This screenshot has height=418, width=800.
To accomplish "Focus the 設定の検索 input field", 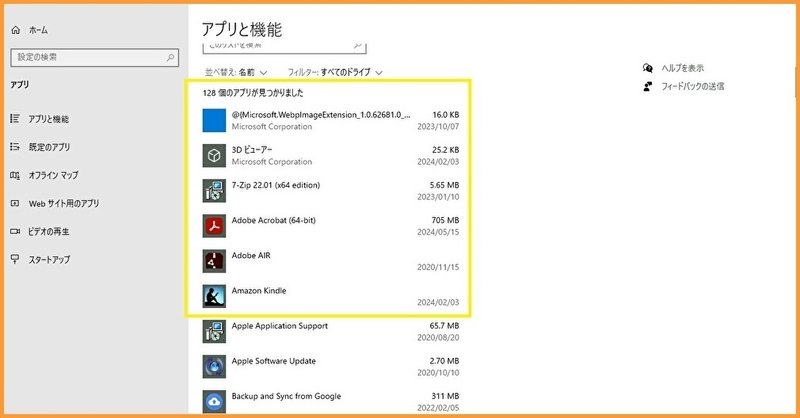I will [x=95, y=58].
